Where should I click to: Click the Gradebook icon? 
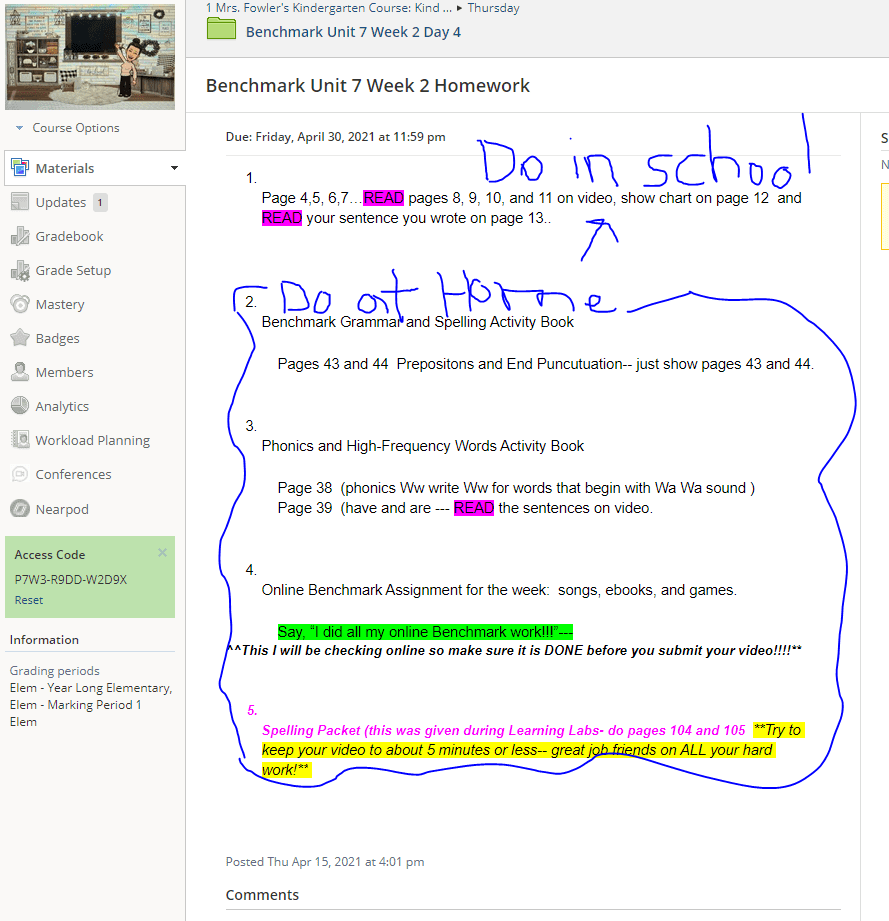click(19, 236)
